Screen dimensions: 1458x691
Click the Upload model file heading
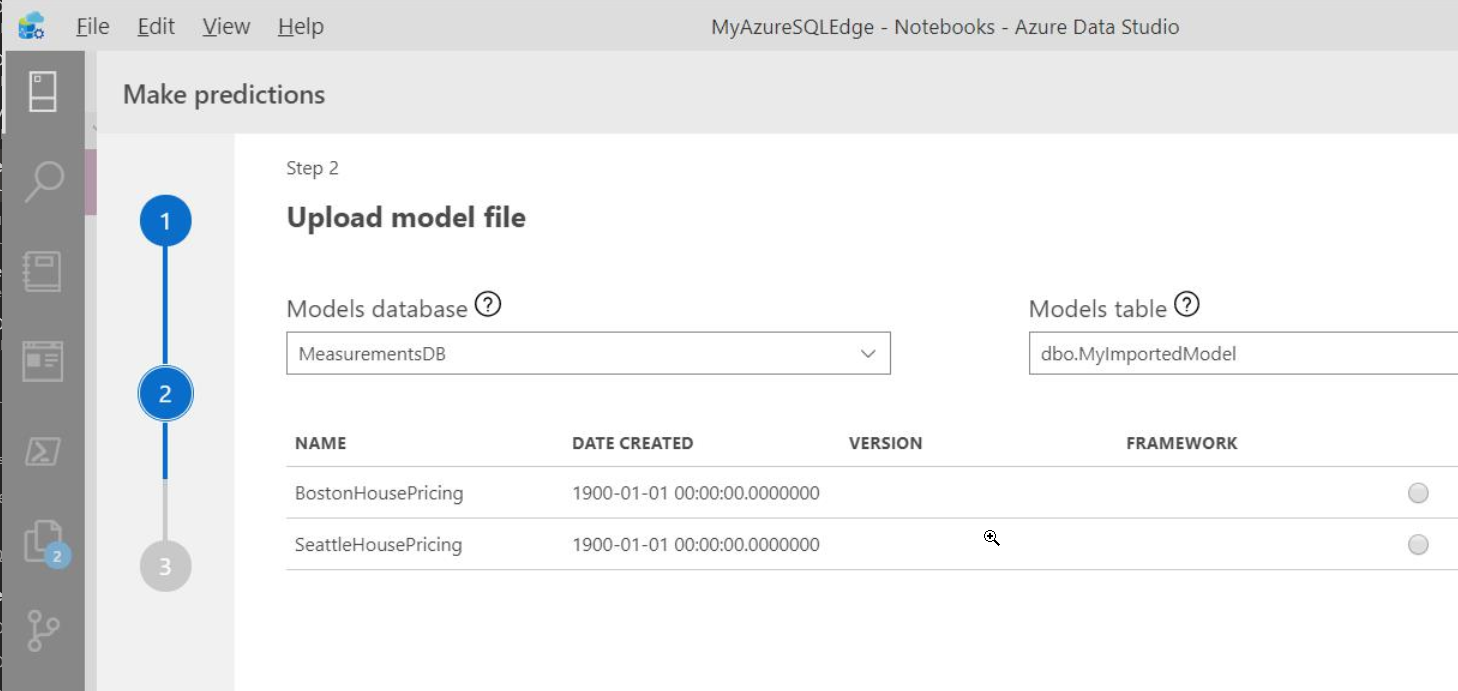click(x=406, y=218)
